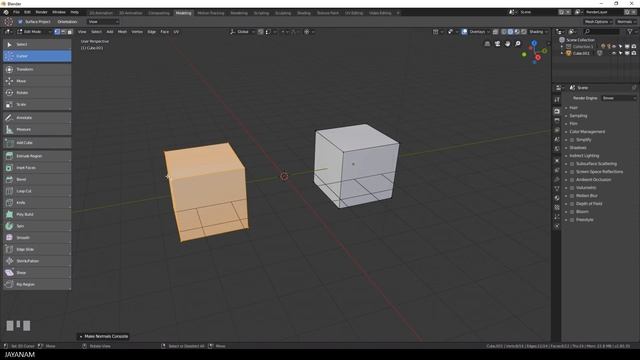
Task: Choose the Add Cube tool
Action: coord(37,143)
